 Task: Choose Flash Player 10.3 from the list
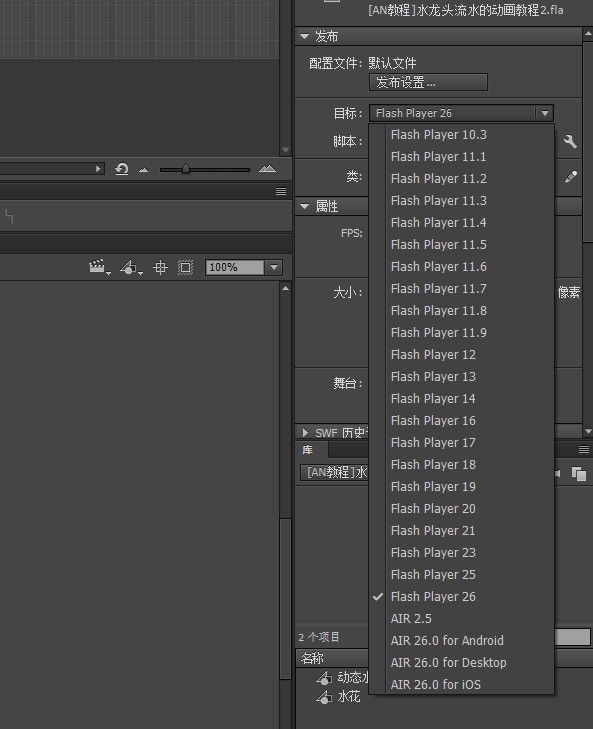click(x=470, y=135)
